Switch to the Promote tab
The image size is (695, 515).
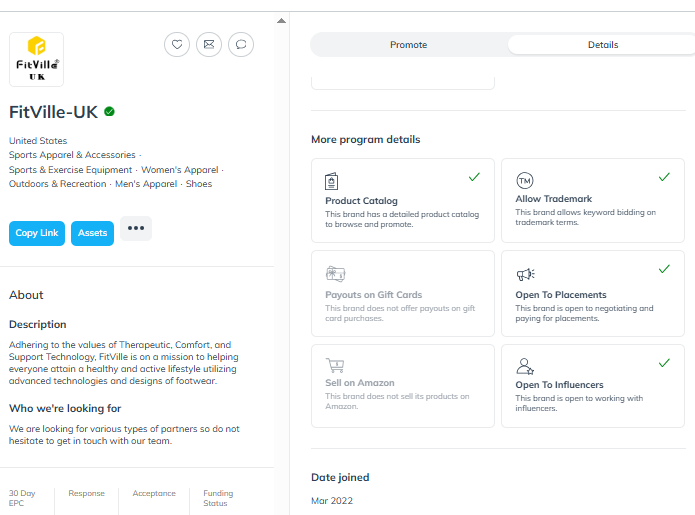(409, 45)
